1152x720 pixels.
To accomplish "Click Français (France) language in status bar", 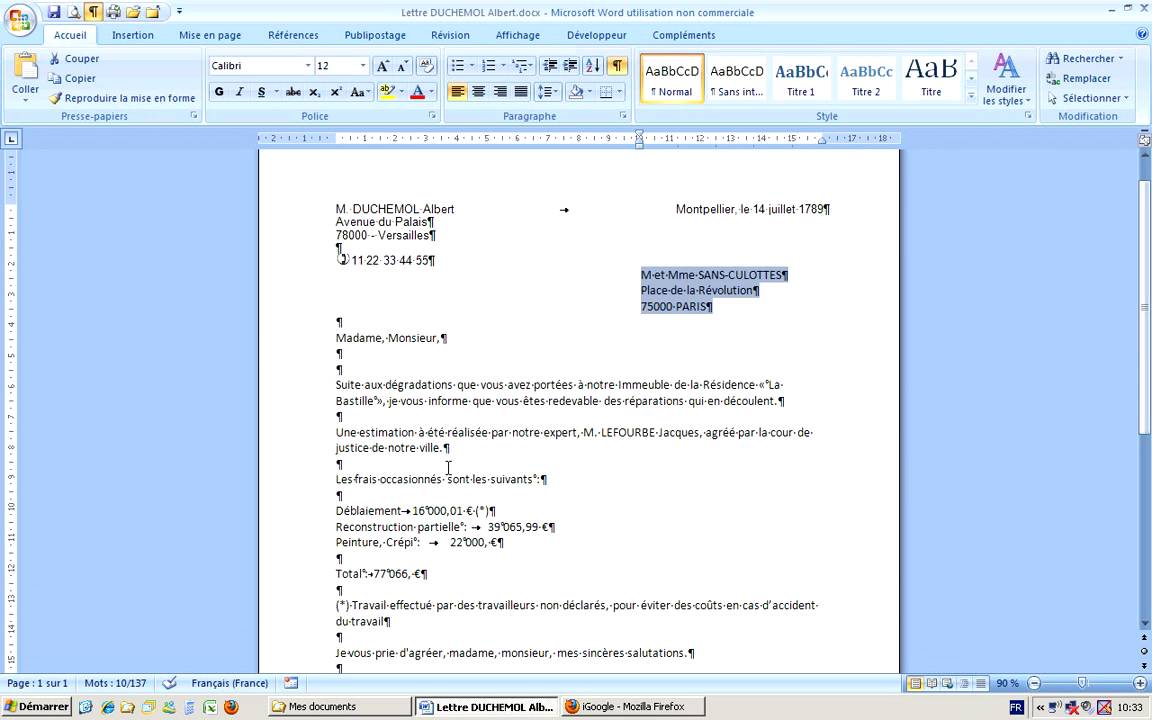I will point(230,683).
